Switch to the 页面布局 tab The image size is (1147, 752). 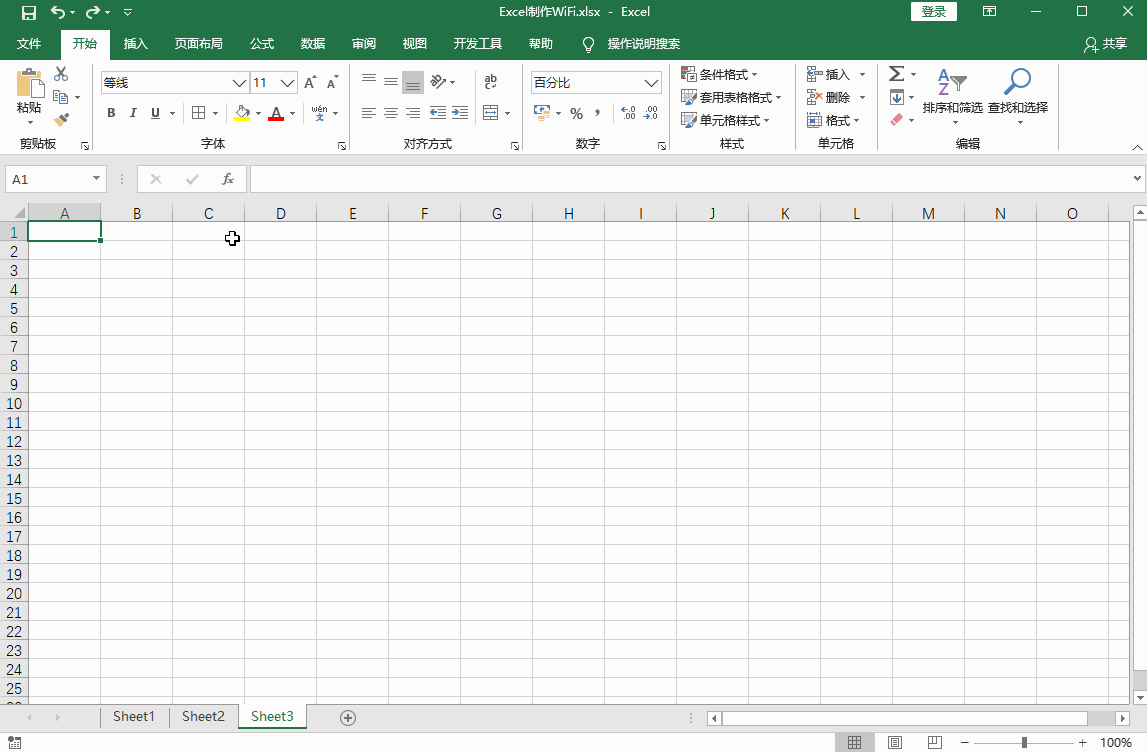198,44
